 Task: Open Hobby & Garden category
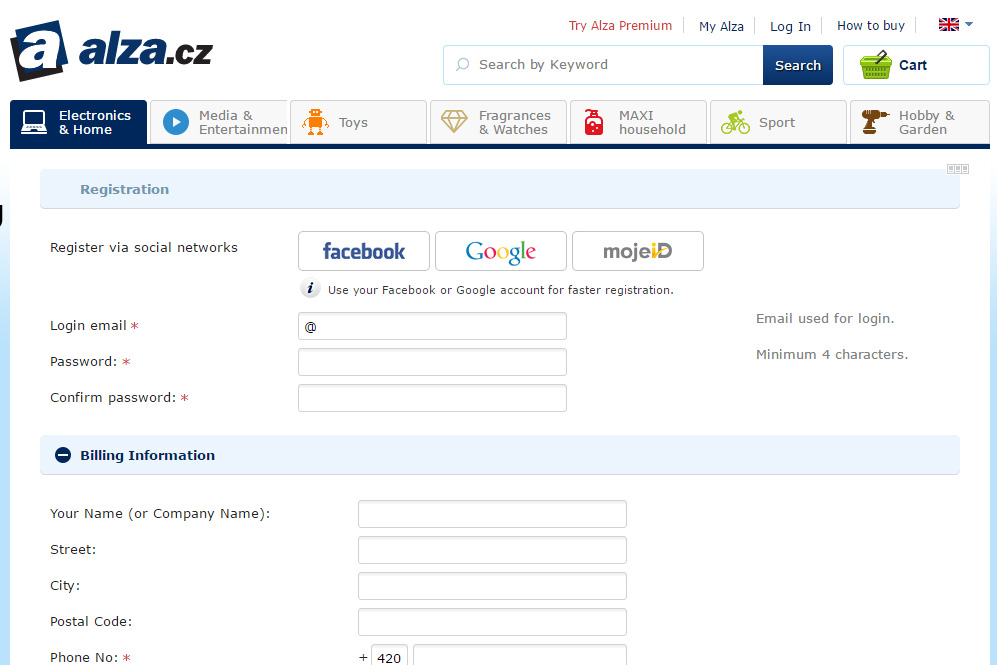(919, 122)
